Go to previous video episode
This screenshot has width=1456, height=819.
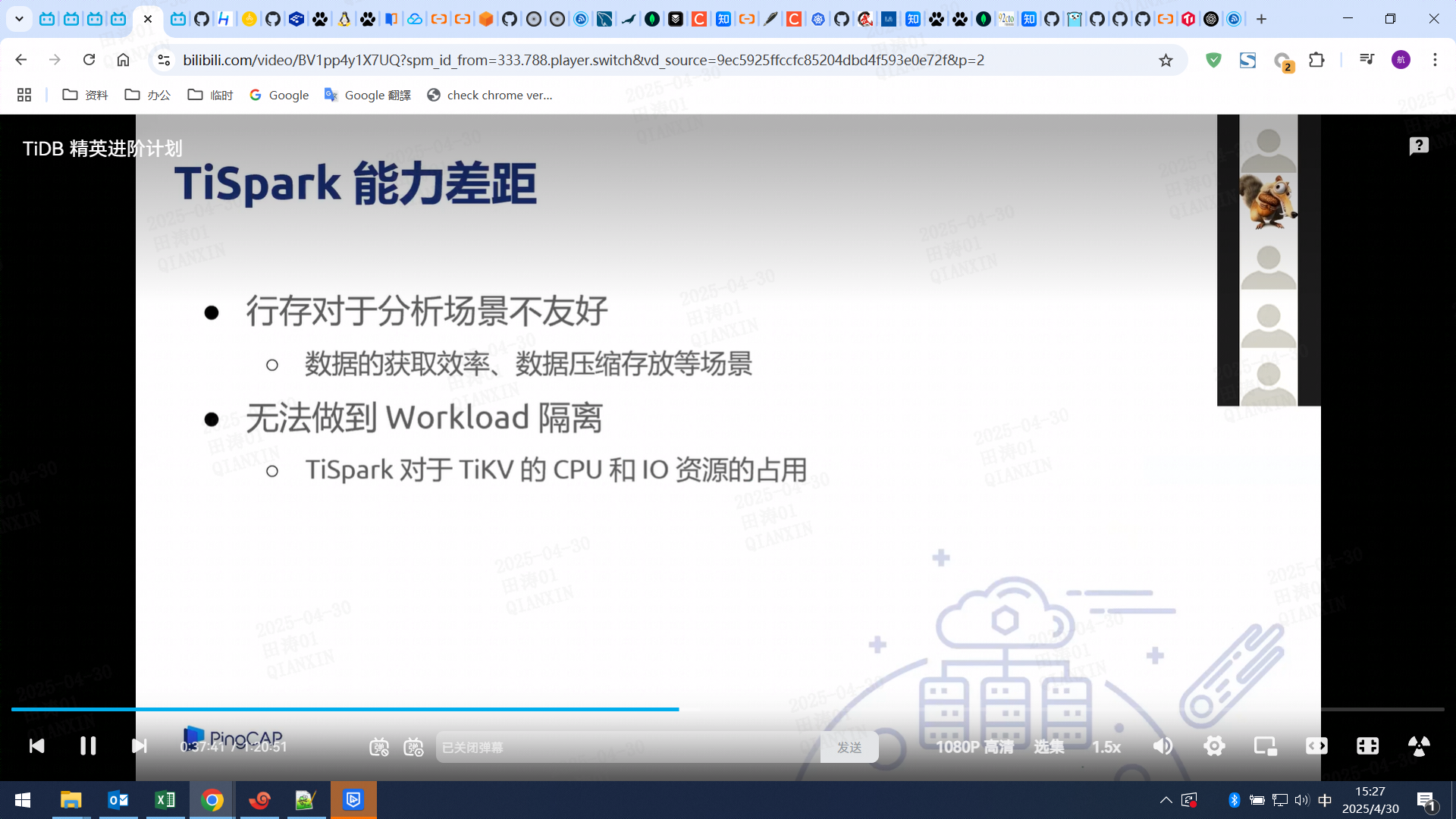[36, 746]
